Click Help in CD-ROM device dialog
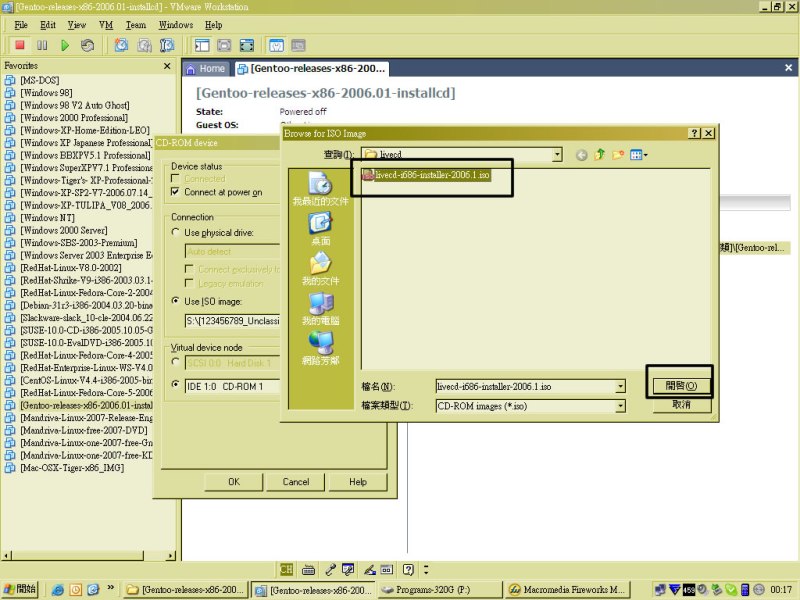The height and width of the screenshot is (600, 800). coord(358,482)
